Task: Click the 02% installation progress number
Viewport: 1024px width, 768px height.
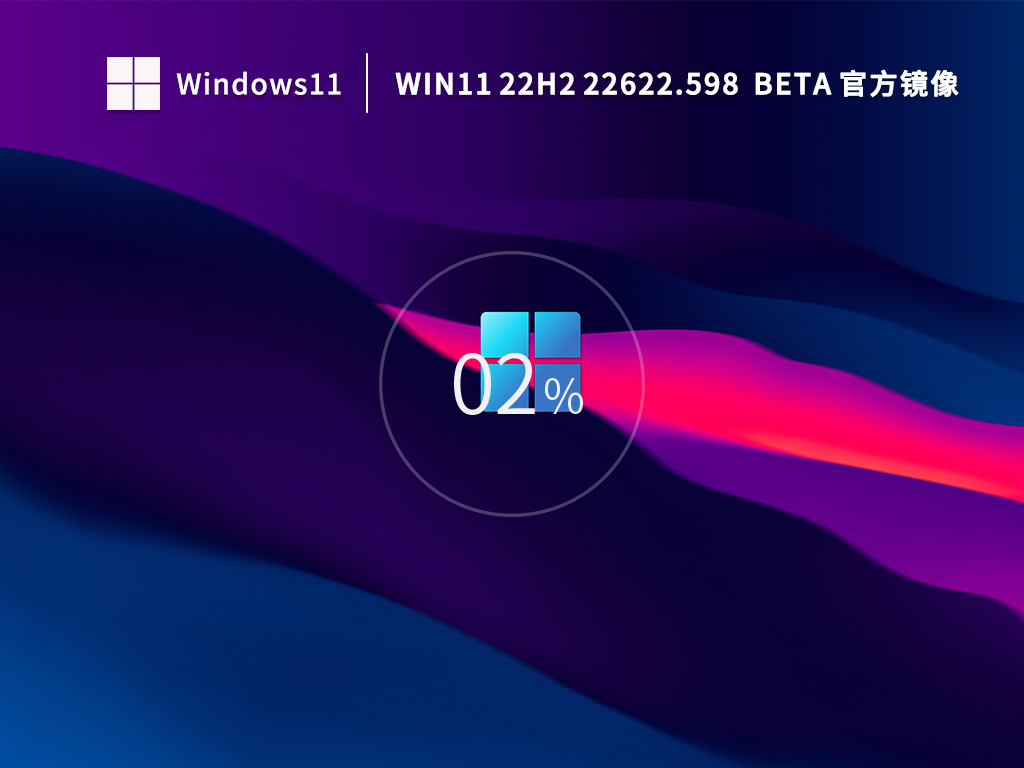Action: coord(517,385)
